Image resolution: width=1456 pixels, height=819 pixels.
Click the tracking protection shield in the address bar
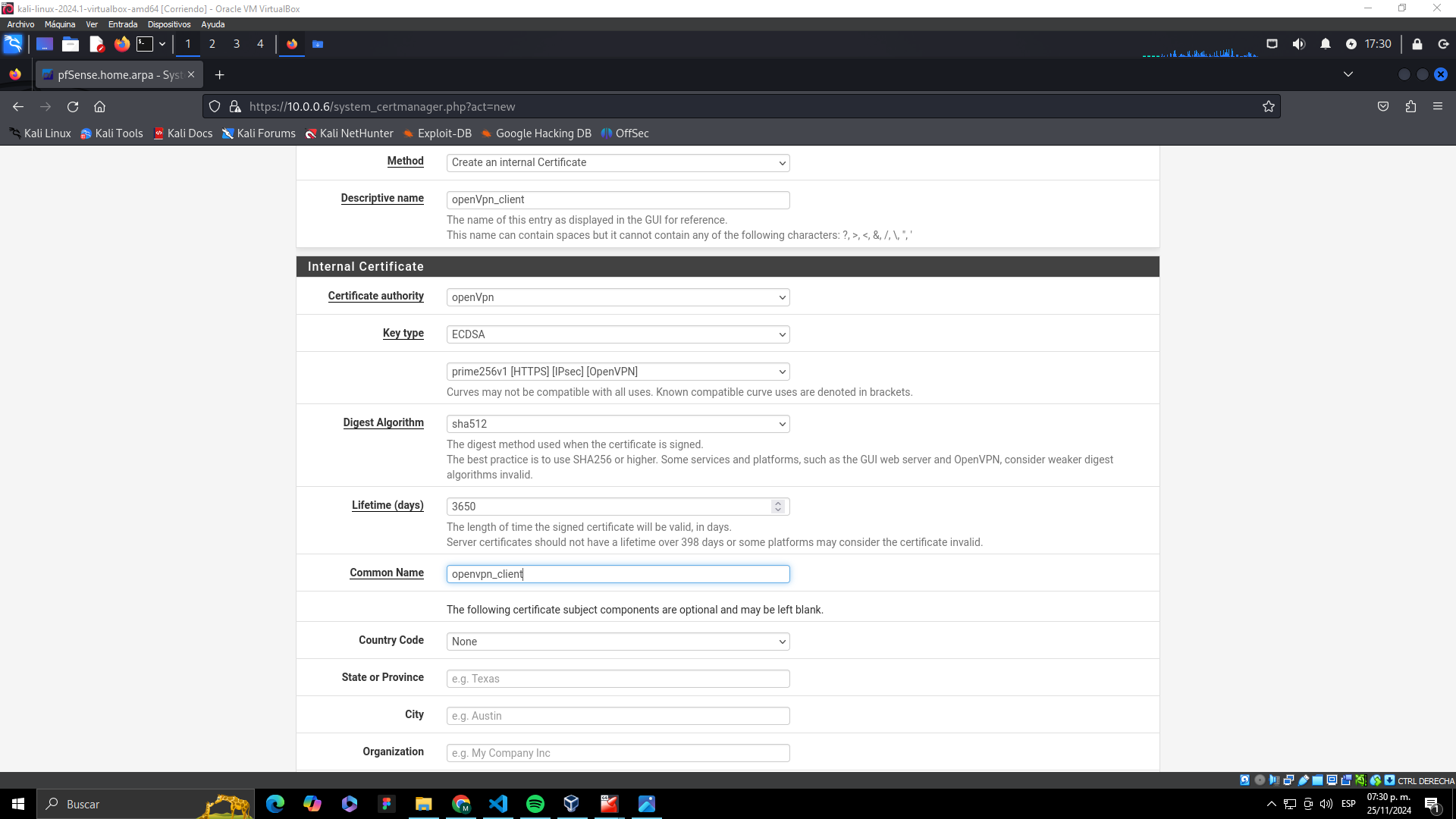[x=214, y=106]
